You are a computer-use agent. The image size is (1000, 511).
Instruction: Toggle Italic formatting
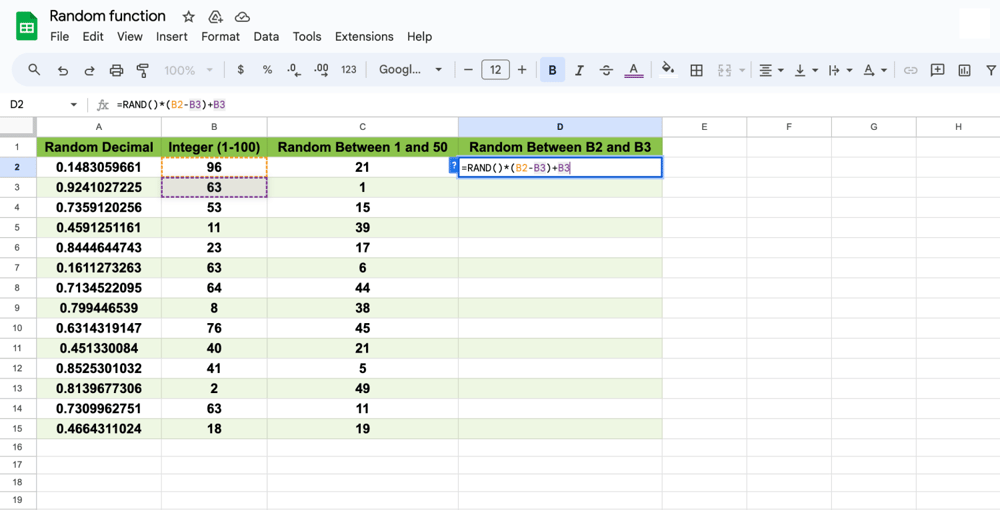pyautogui.click(x=579, y=70)
